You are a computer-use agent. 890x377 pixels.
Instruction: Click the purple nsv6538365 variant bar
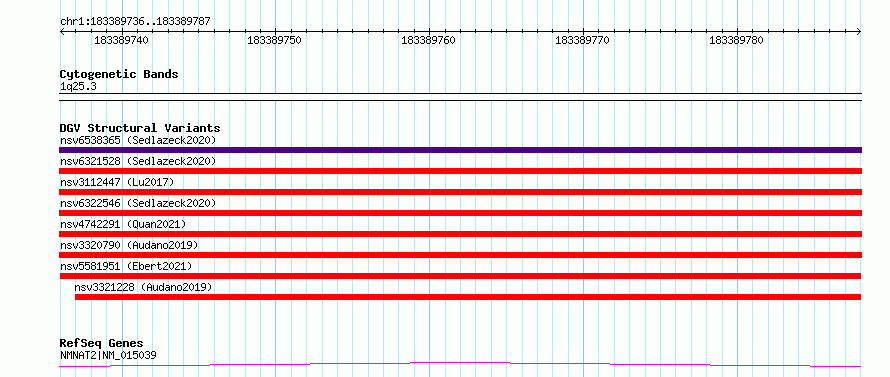(x=460, y=150)
